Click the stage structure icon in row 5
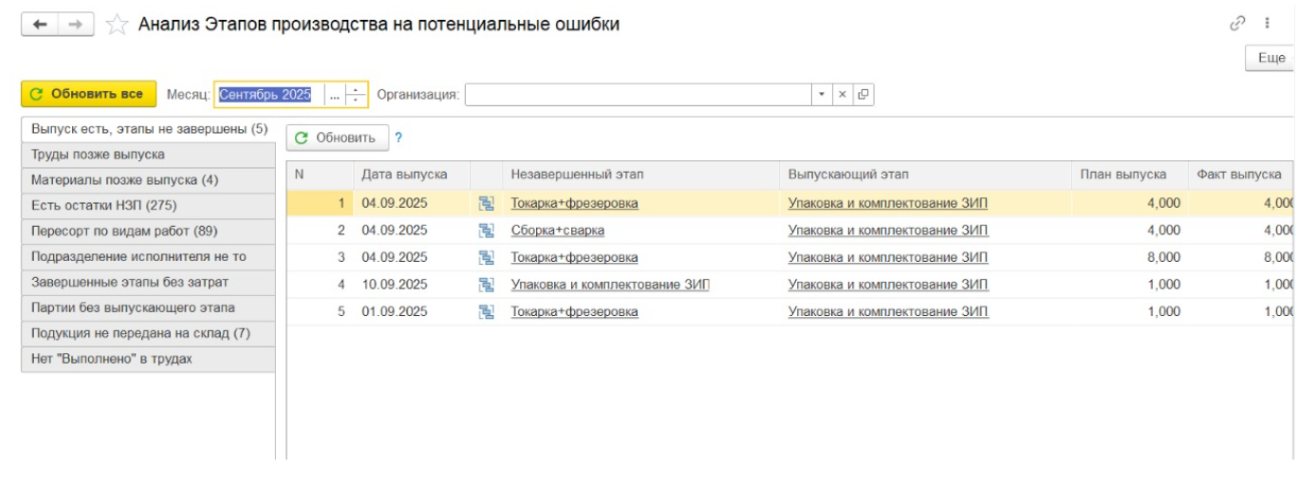The width and height of the screenshot is (1308, 484). click(487, 311)
